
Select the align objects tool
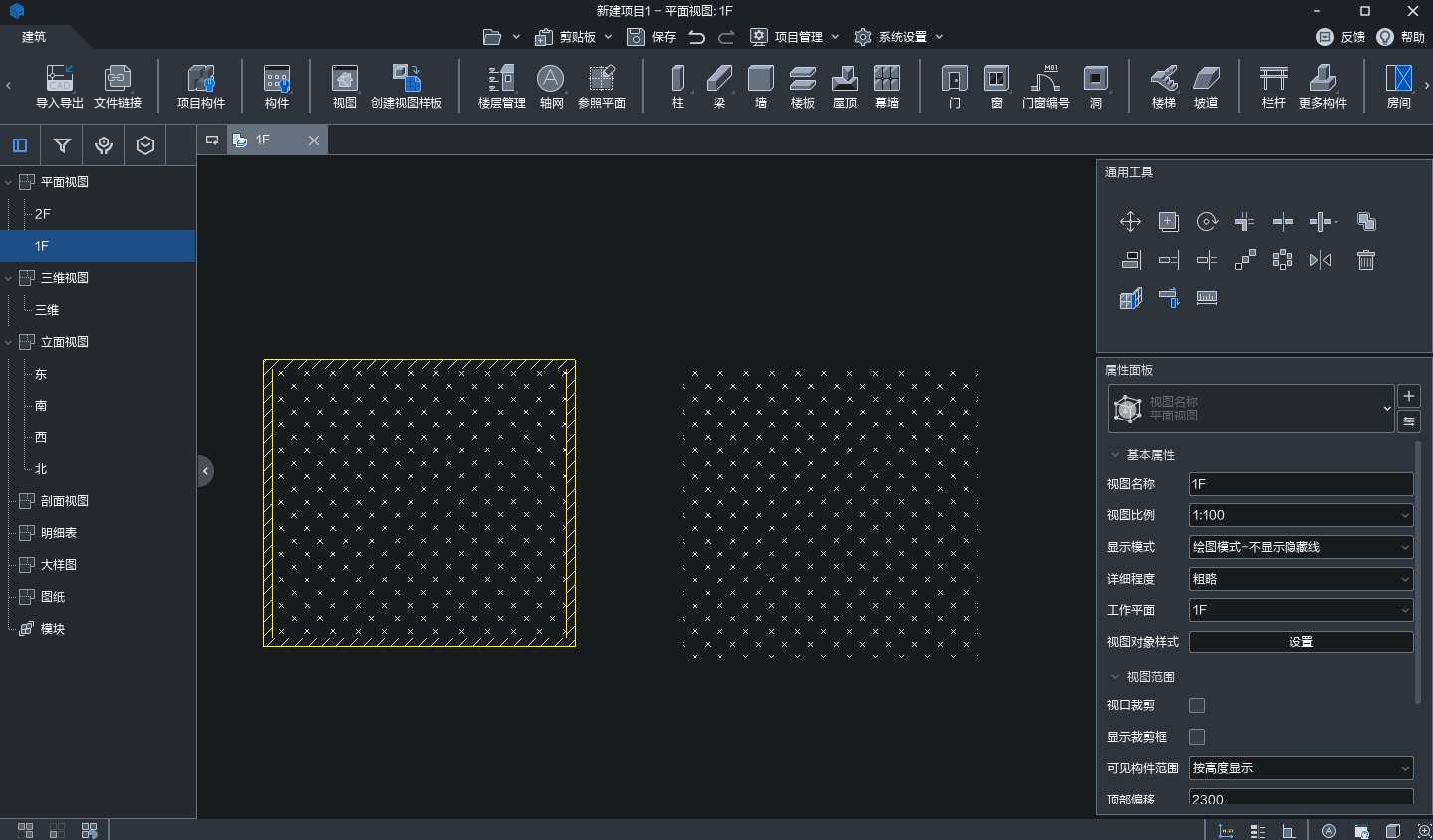click(1131, 260)
